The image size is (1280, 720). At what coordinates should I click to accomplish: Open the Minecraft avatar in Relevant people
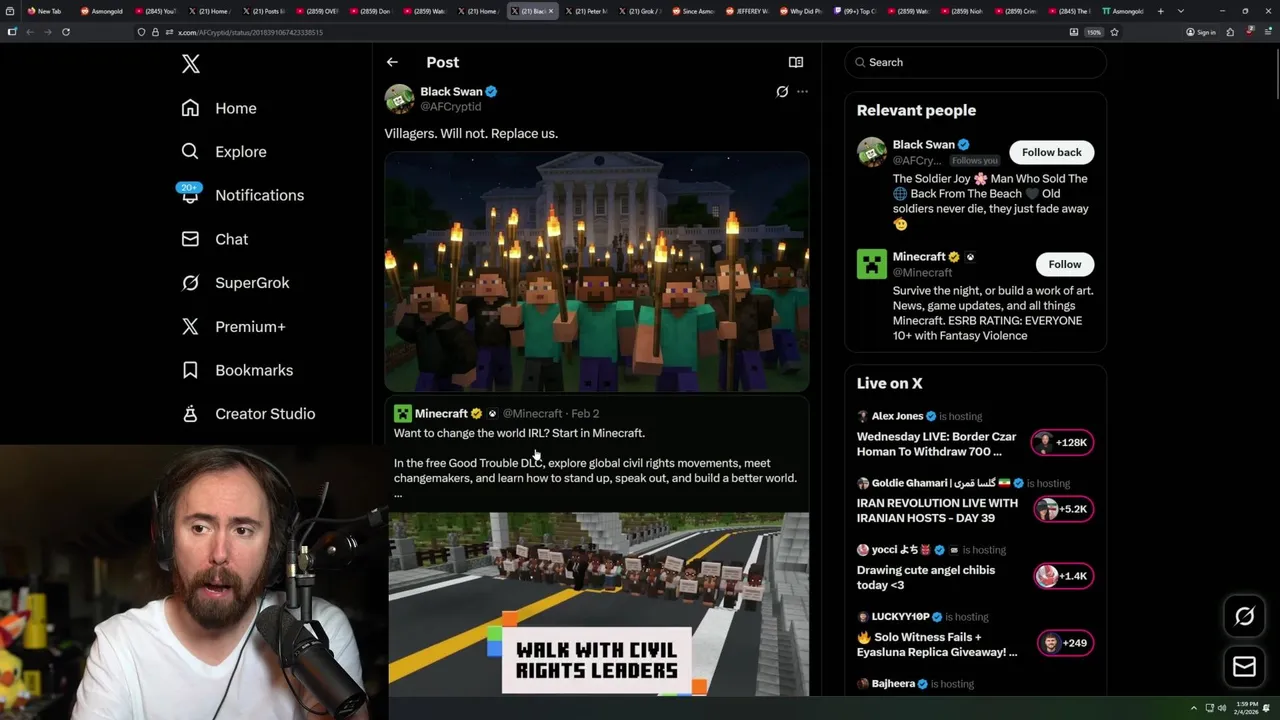click(x=871, y=264)
